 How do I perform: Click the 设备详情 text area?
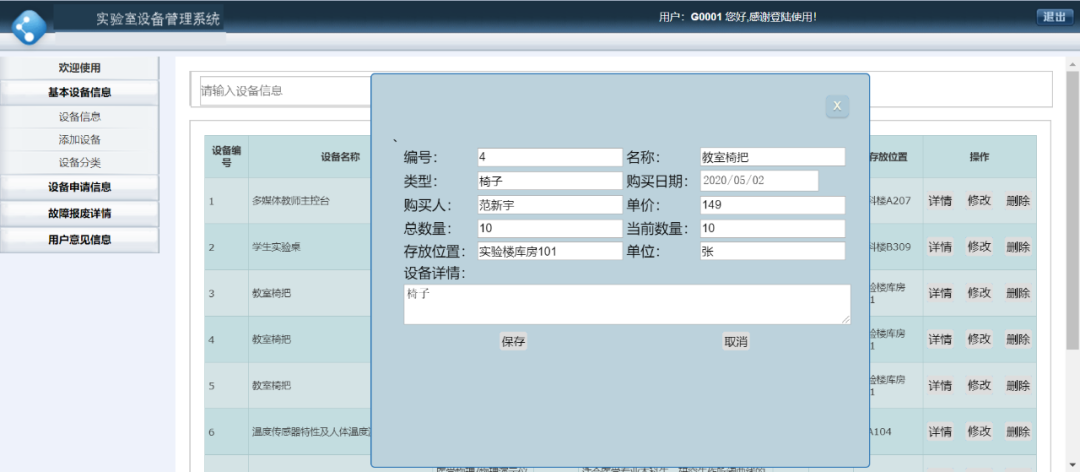click(x=627, y=304)
